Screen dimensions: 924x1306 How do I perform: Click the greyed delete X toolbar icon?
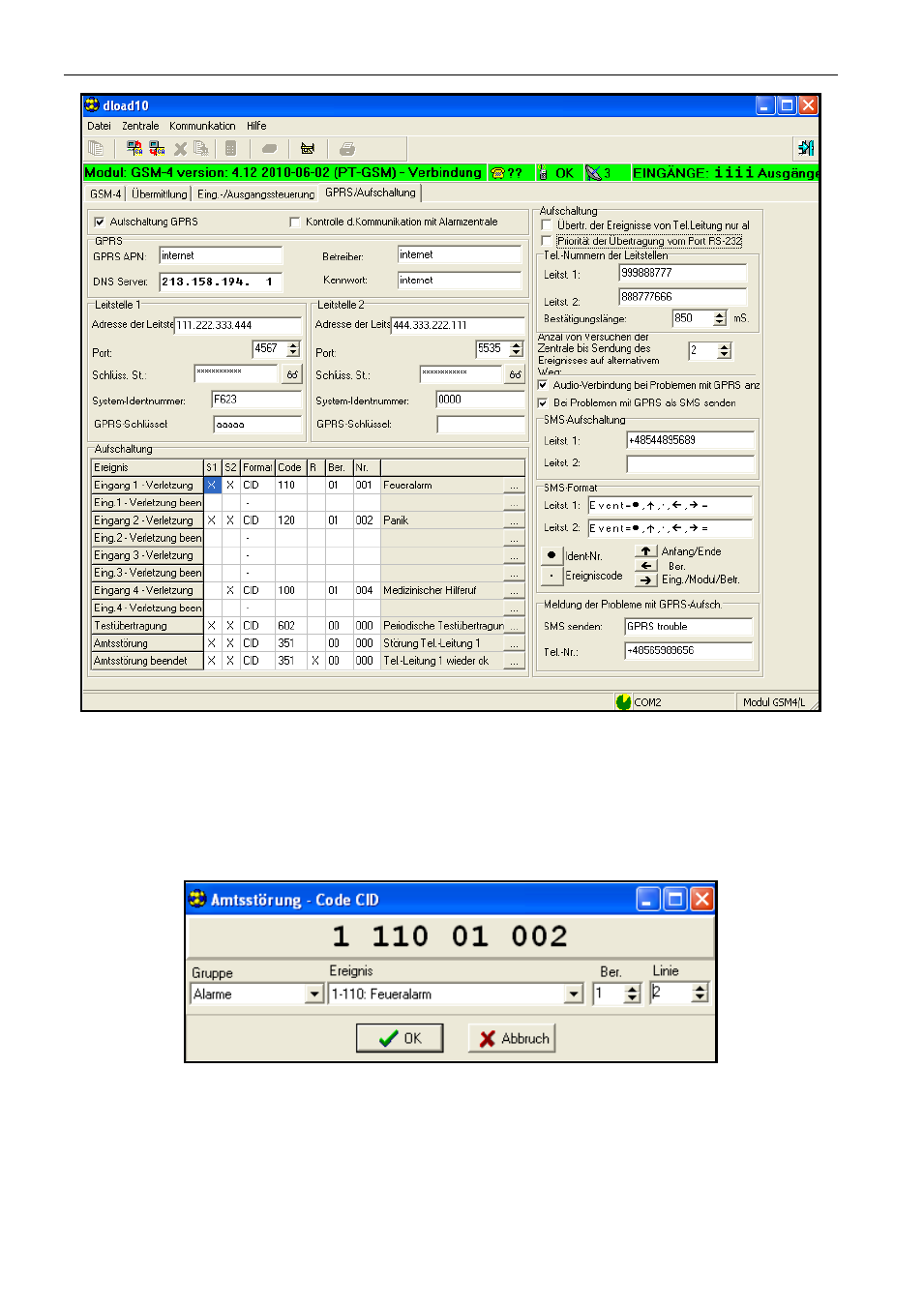point(180,149)
